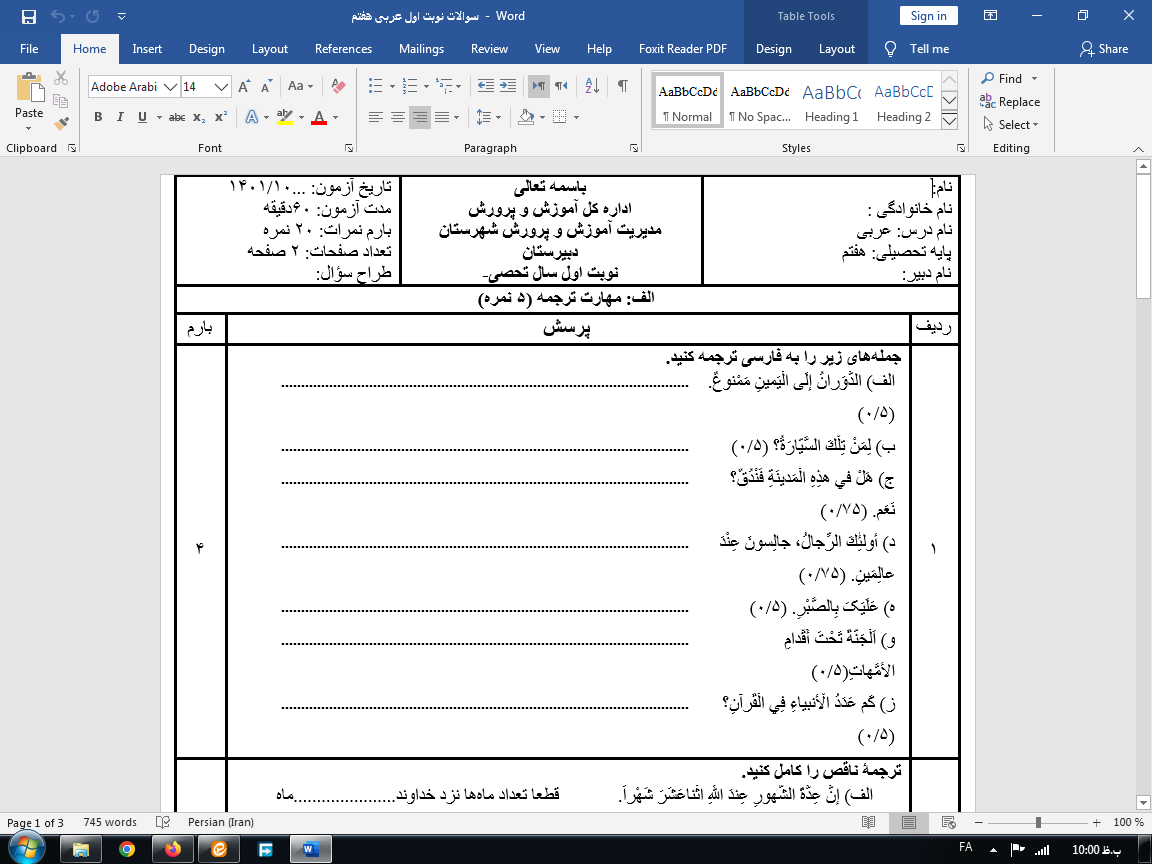Image resolution: width=1152 pixels, height=864 pixels.
Task: Decrease paragraph indent
Action: tap(486, 86)
